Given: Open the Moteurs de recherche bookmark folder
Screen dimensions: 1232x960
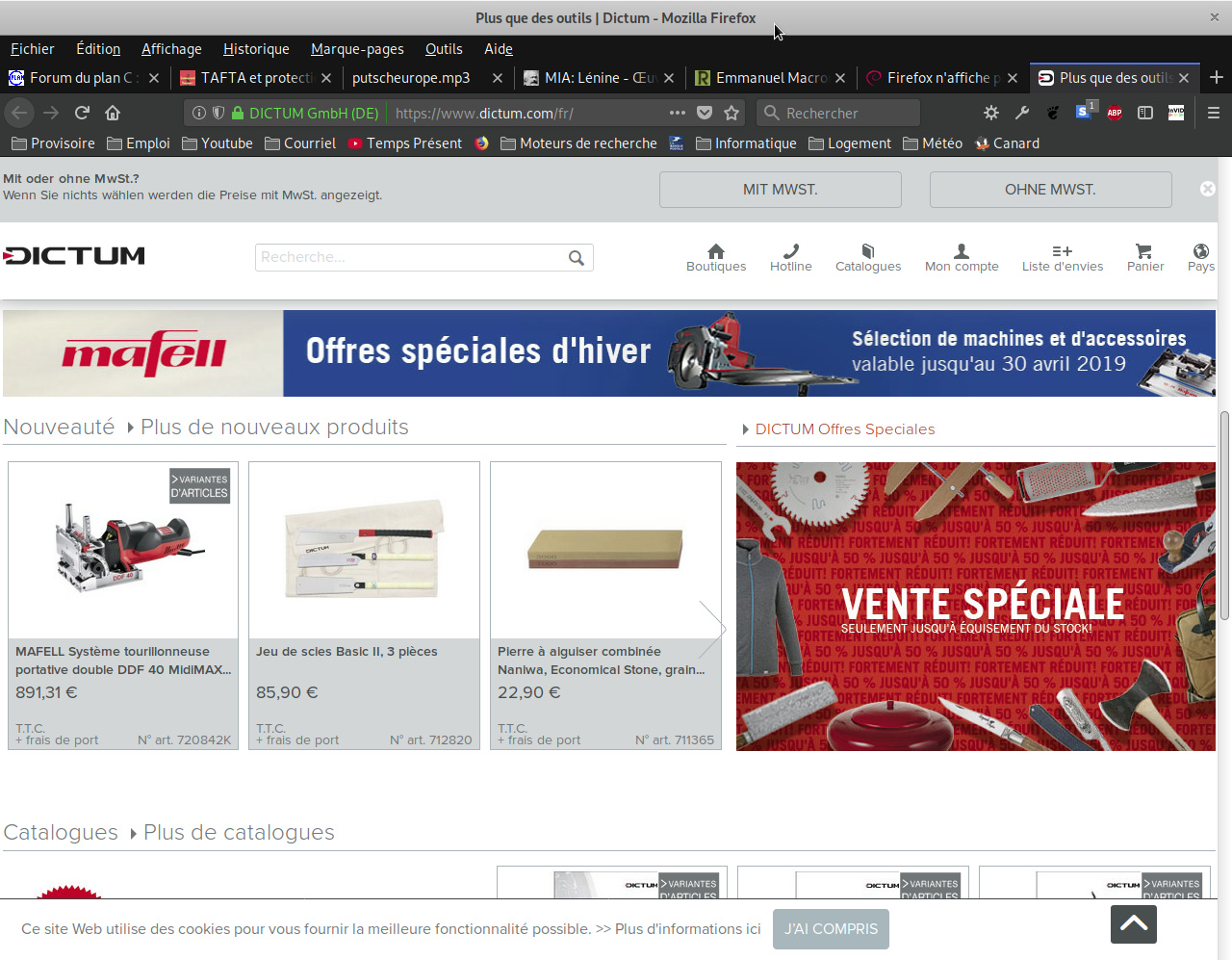Looking at the screenshot, I should (x=578, y=143).
